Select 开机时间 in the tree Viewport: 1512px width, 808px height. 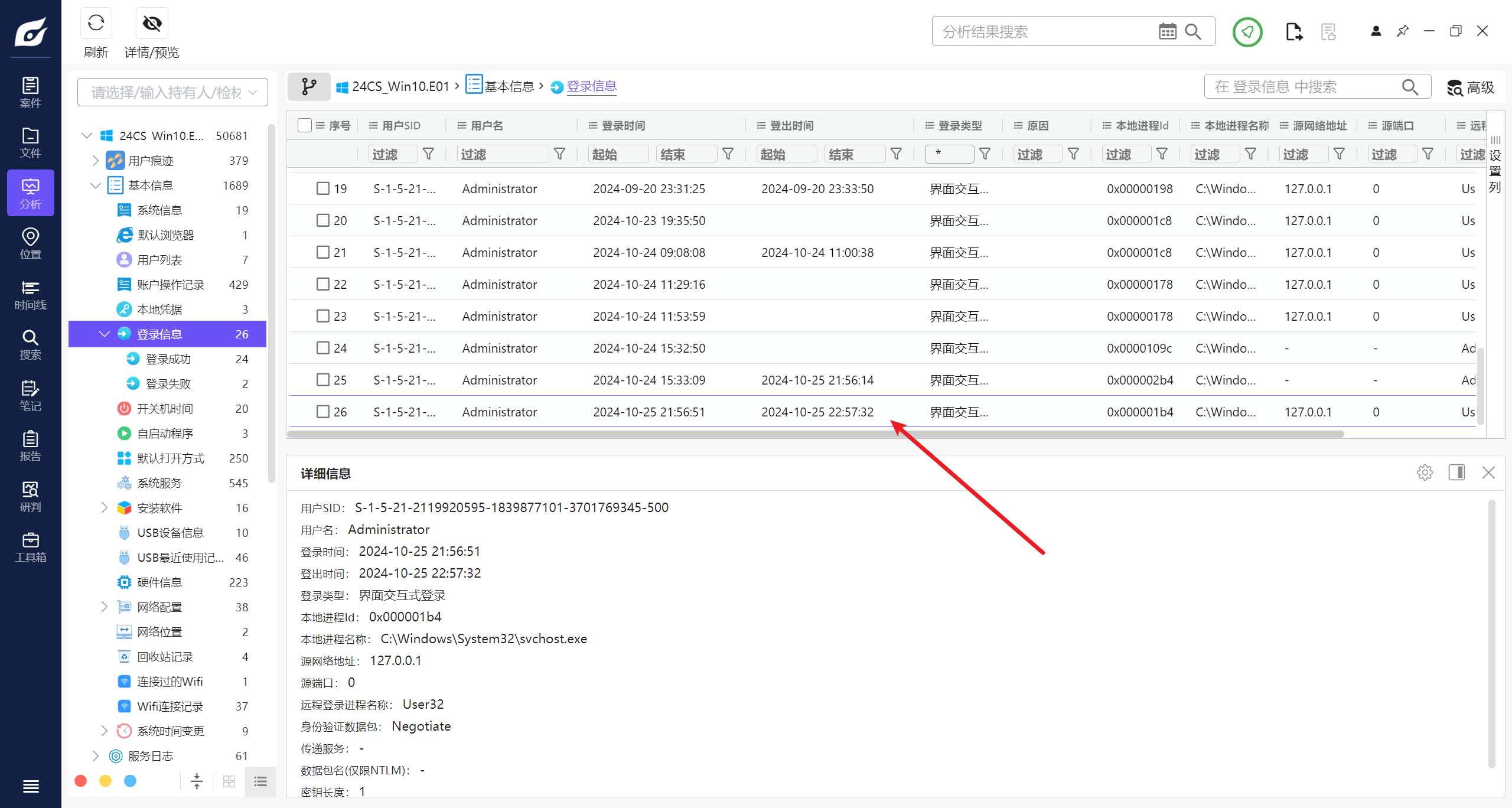tap(165, 409)
